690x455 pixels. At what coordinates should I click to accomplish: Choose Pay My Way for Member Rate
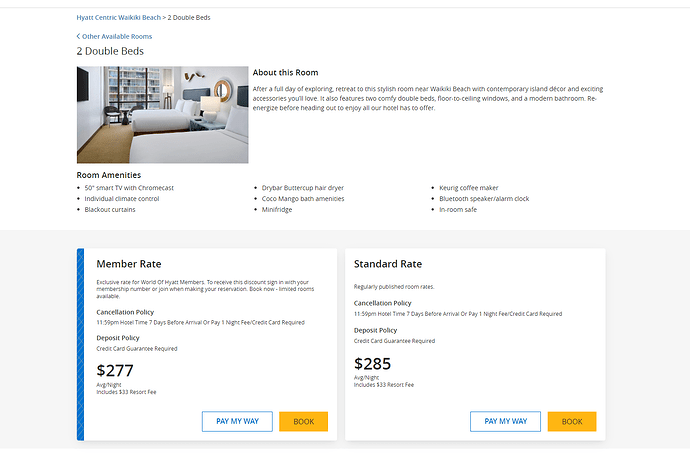pos(237,422)
